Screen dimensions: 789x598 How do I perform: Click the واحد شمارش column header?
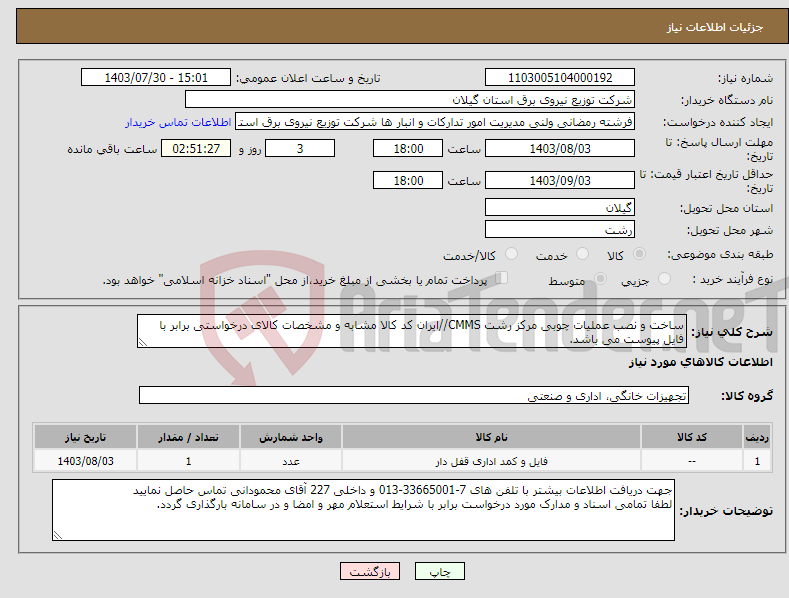(x=291, y=437)
